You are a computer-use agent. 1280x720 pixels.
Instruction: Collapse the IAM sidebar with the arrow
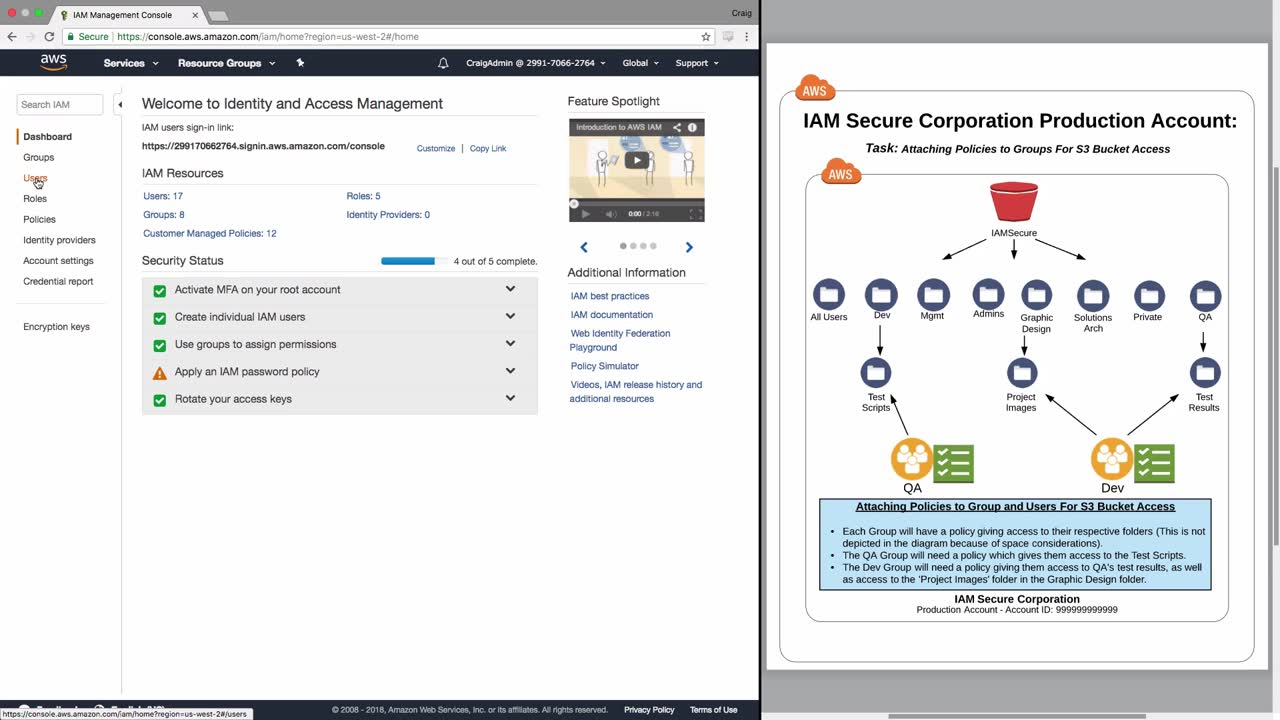(x=119, y=104)
